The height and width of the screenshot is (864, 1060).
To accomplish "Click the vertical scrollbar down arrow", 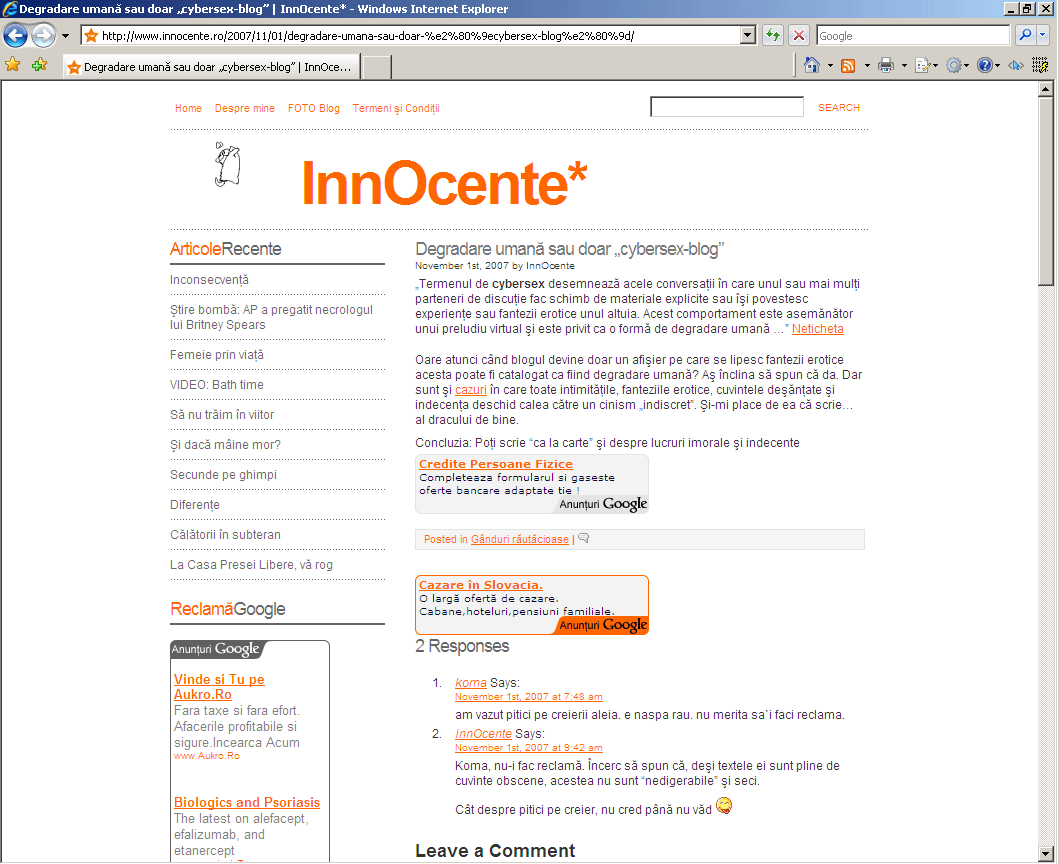I will (x=1046, y=855).
